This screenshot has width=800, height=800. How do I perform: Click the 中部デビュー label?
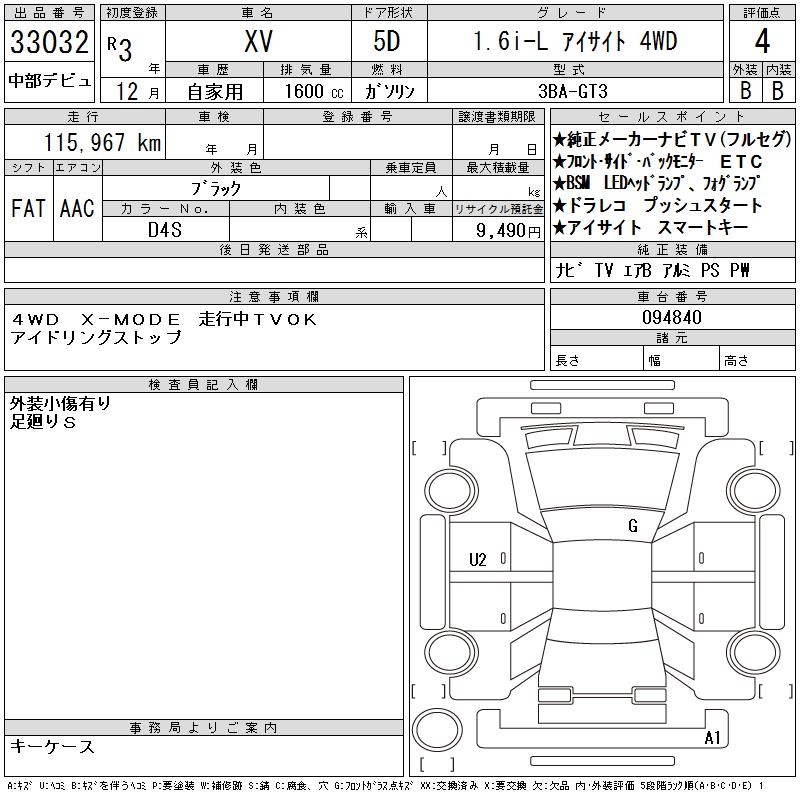(x=49, y=80)
